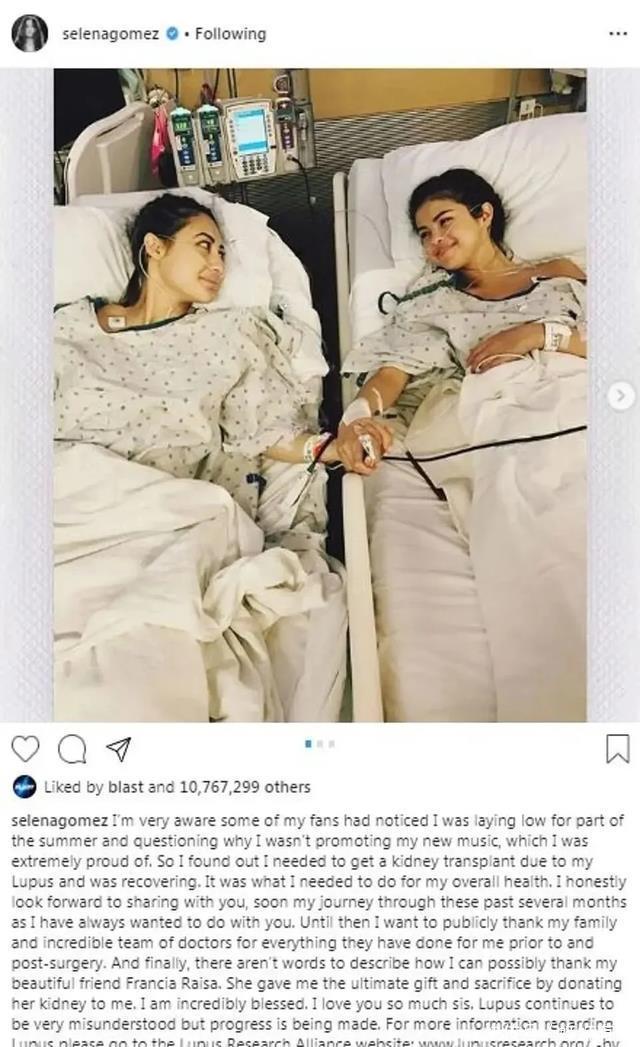Click the blue verified badge
Image resolution: width=640 pixels, height=1047 pixels.
coord(172,33)
